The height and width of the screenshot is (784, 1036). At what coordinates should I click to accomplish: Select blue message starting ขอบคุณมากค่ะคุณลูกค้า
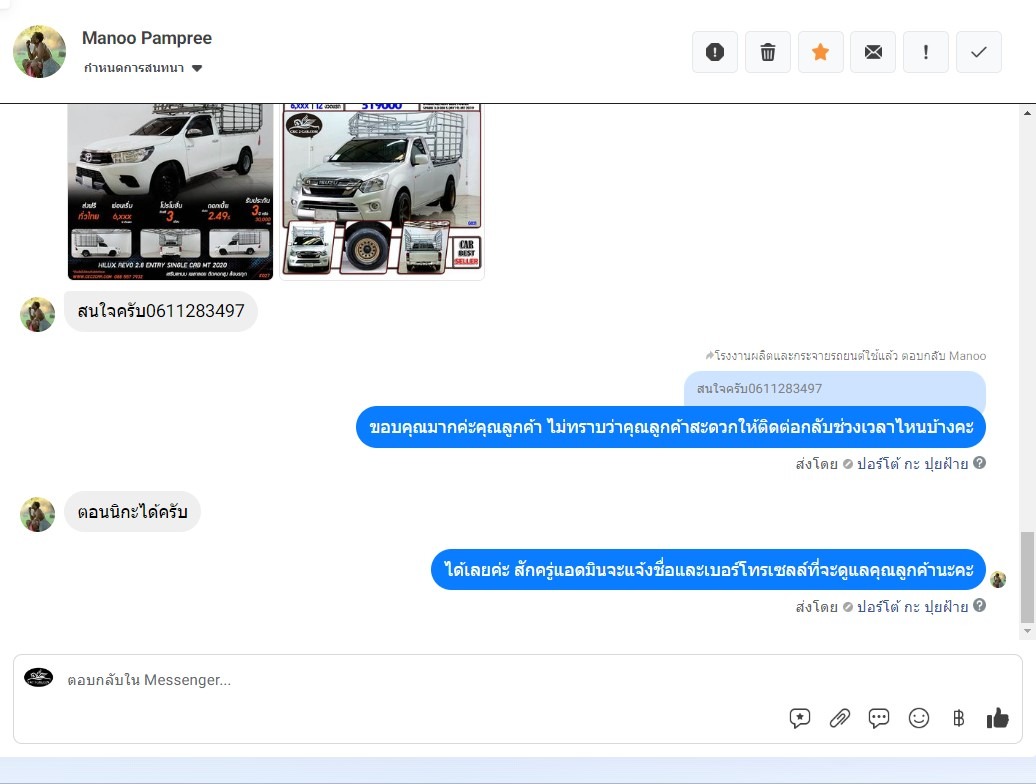click(x=671, y=427)
